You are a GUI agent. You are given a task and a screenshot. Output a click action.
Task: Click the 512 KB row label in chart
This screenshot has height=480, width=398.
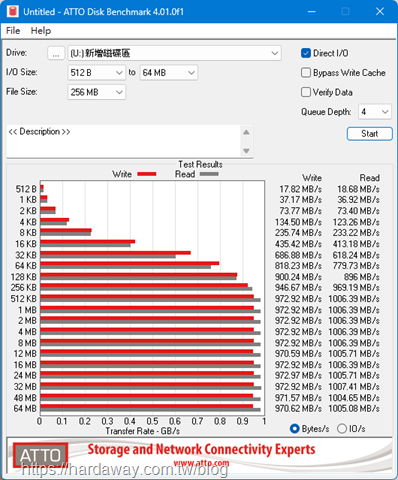(24, 299)
